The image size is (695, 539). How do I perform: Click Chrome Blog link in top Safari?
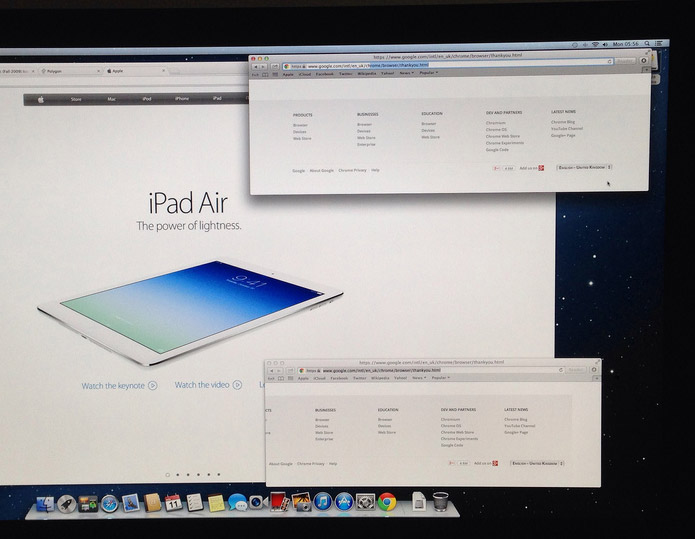tap(563, 121)
